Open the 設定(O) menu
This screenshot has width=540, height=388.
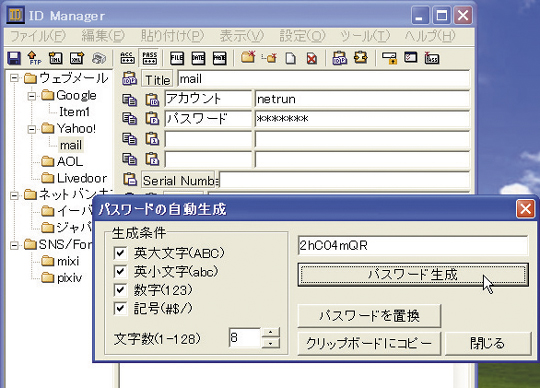[302, 36]
